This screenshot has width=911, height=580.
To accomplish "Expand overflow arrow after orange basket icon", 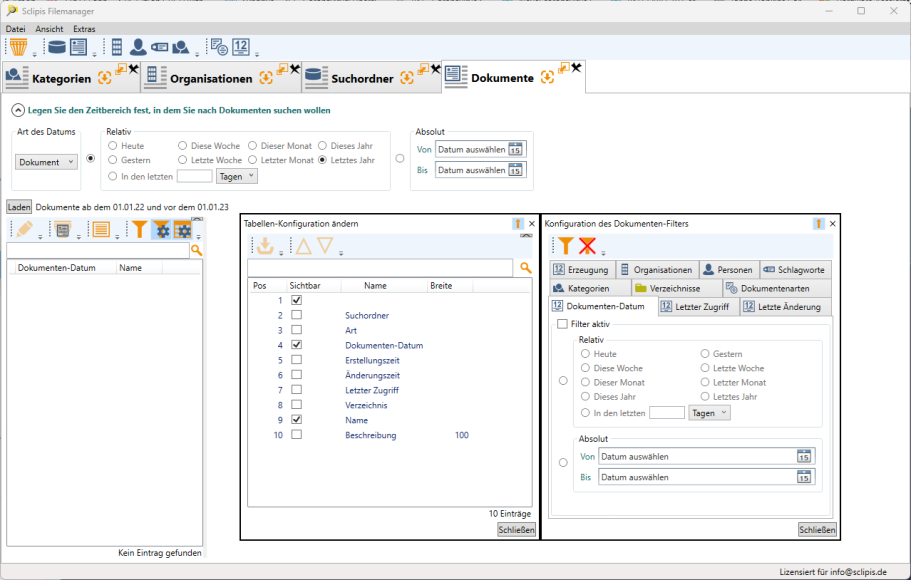I will [x=34, y=54].
